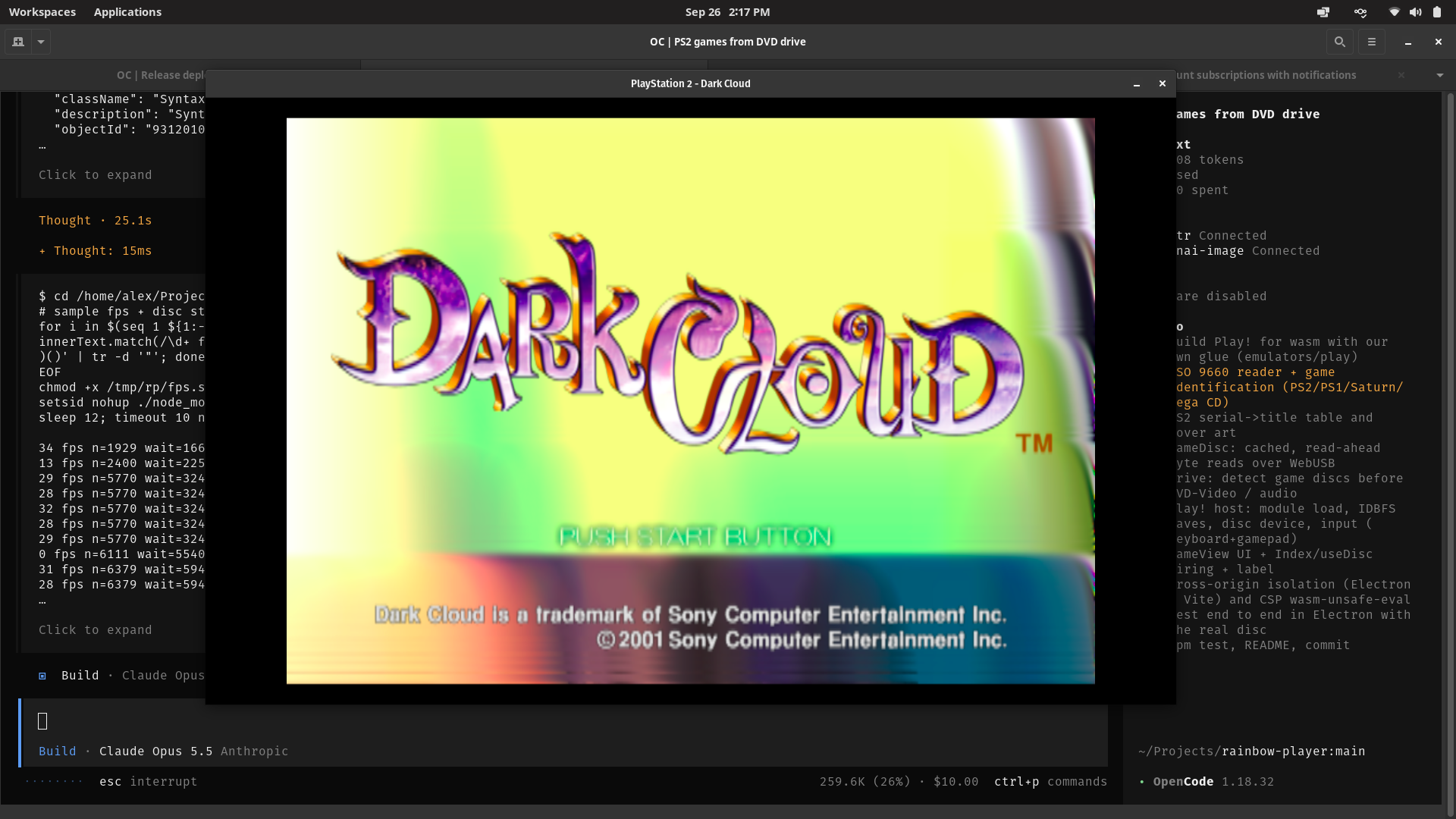Viewport: 1456px width, 819px height.
Task: Click the terminal search magnifier icon
Action: 1340,42
